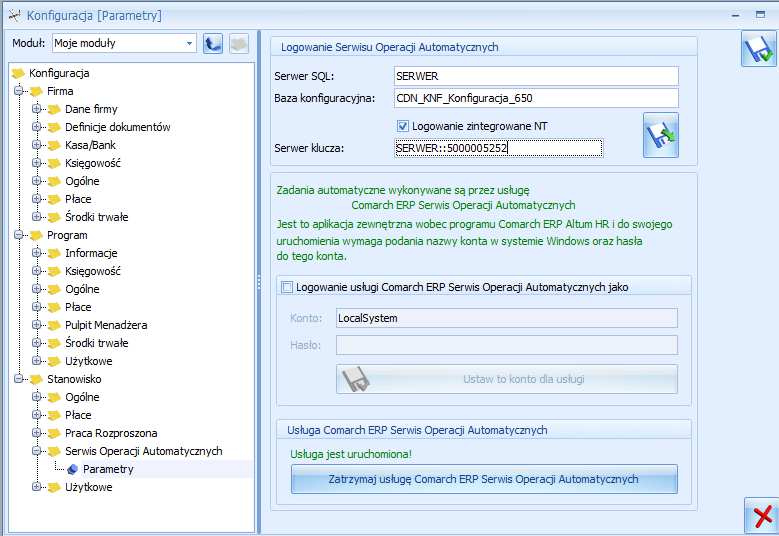Viewport: 779px width, 536px height.
Task: Select Księgowość under Firma
Action: [93, 163]
